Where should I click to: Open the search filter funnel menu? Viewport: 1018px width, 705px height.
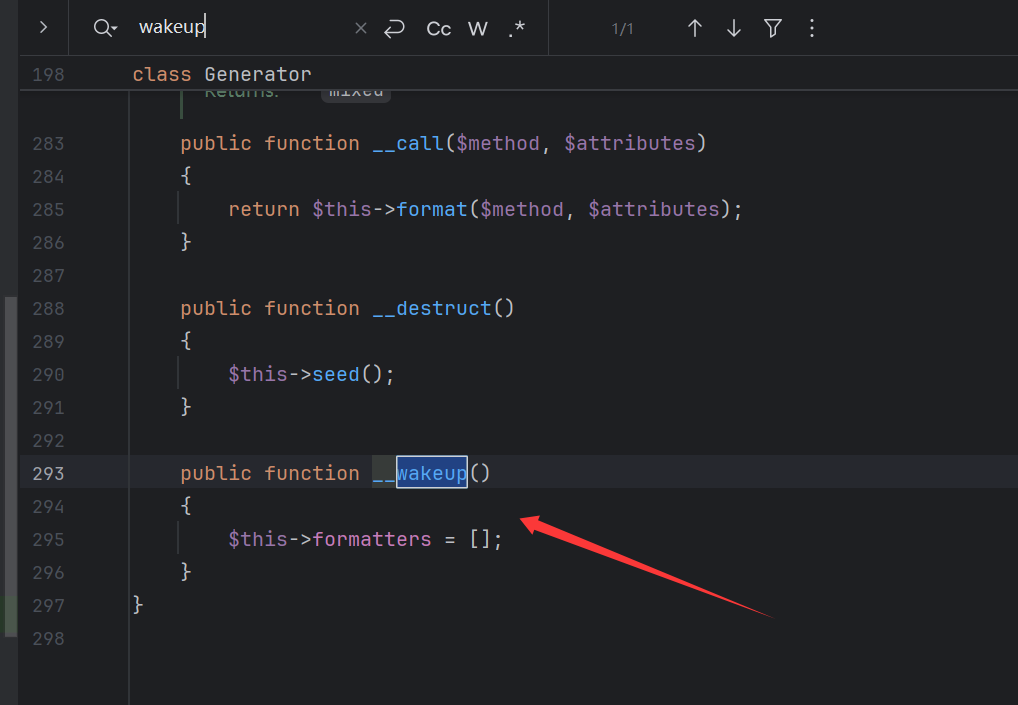pos(773,29)
